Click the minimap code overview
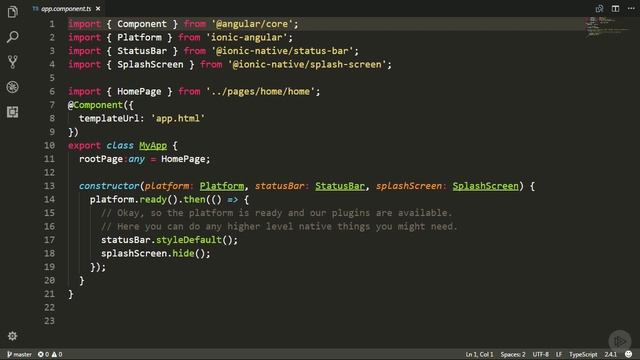This screenshot has width=640, height=360. (x=607, y=27)
